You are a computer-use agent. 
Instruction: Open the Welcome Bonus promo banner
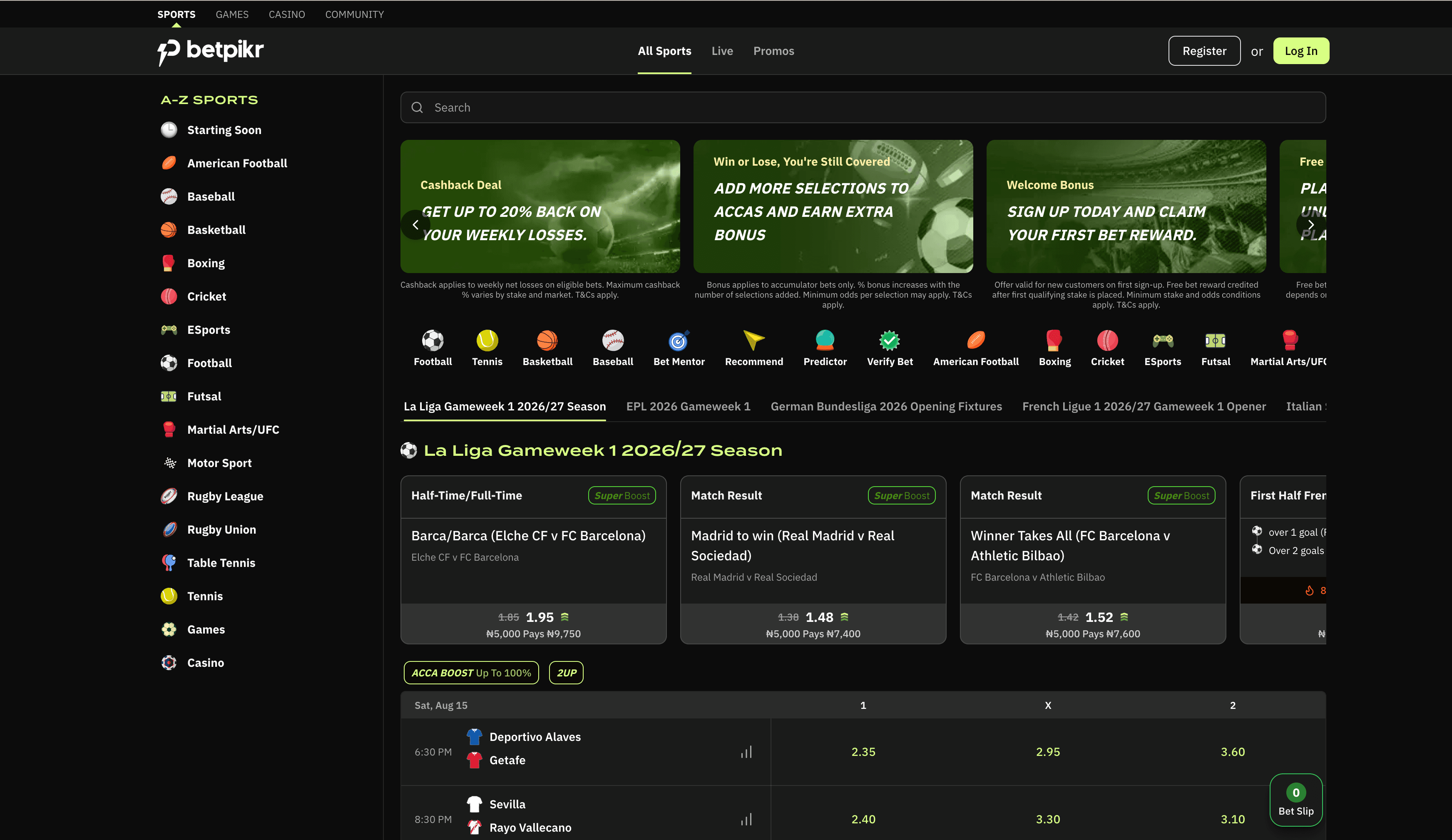(1126, 206)
